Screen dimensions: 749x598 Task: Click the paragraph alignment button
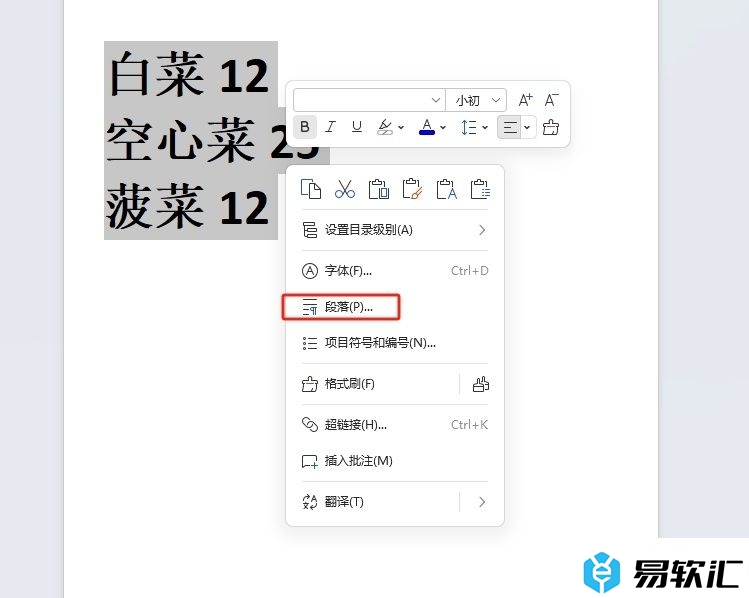click(x=510, y=127)
